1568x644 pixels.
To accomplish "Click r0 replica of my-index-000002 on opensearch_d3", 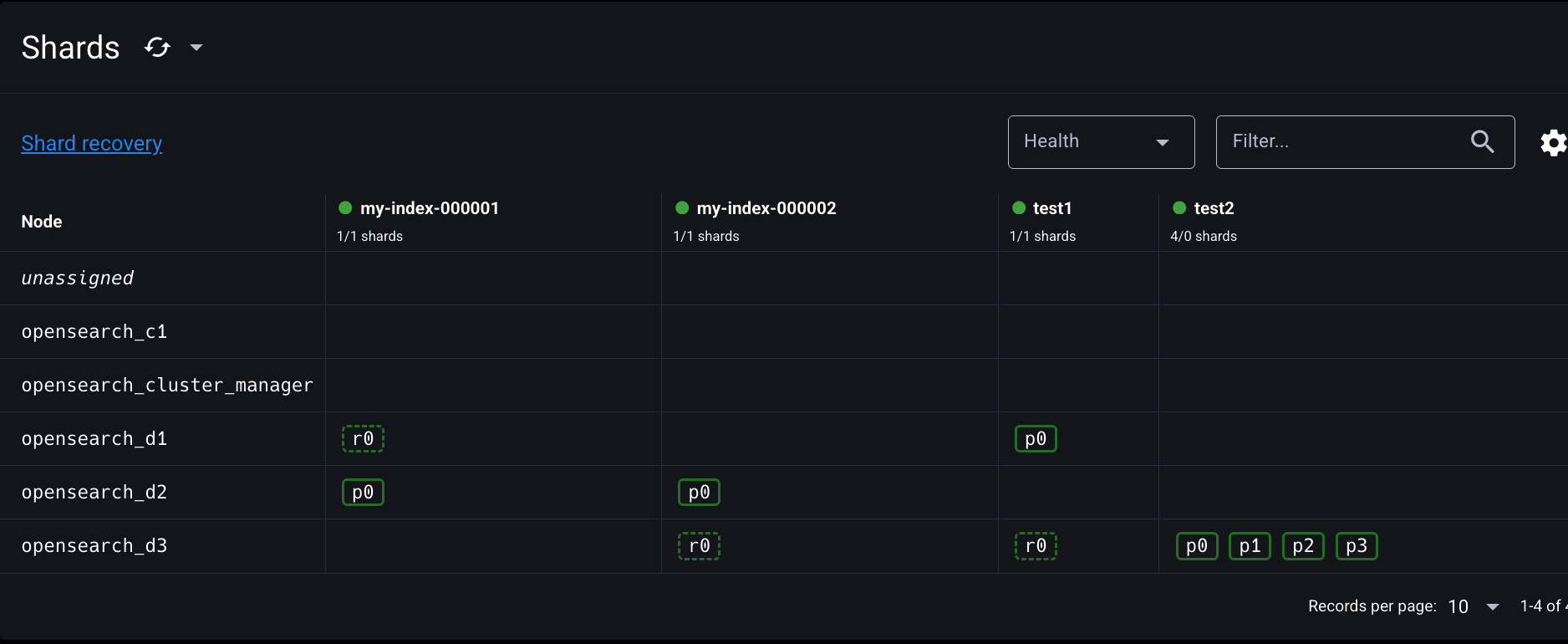I will (x=699, y=546).
